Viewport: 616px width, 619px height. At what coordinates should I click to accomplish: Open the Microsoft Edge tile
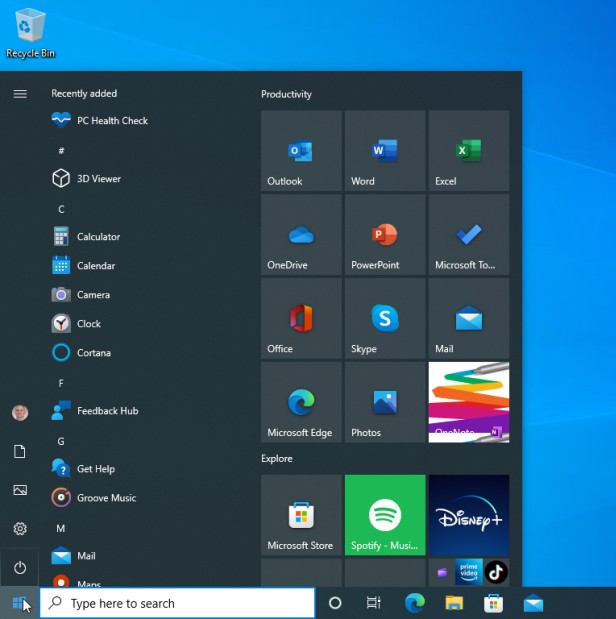[300, 403]
